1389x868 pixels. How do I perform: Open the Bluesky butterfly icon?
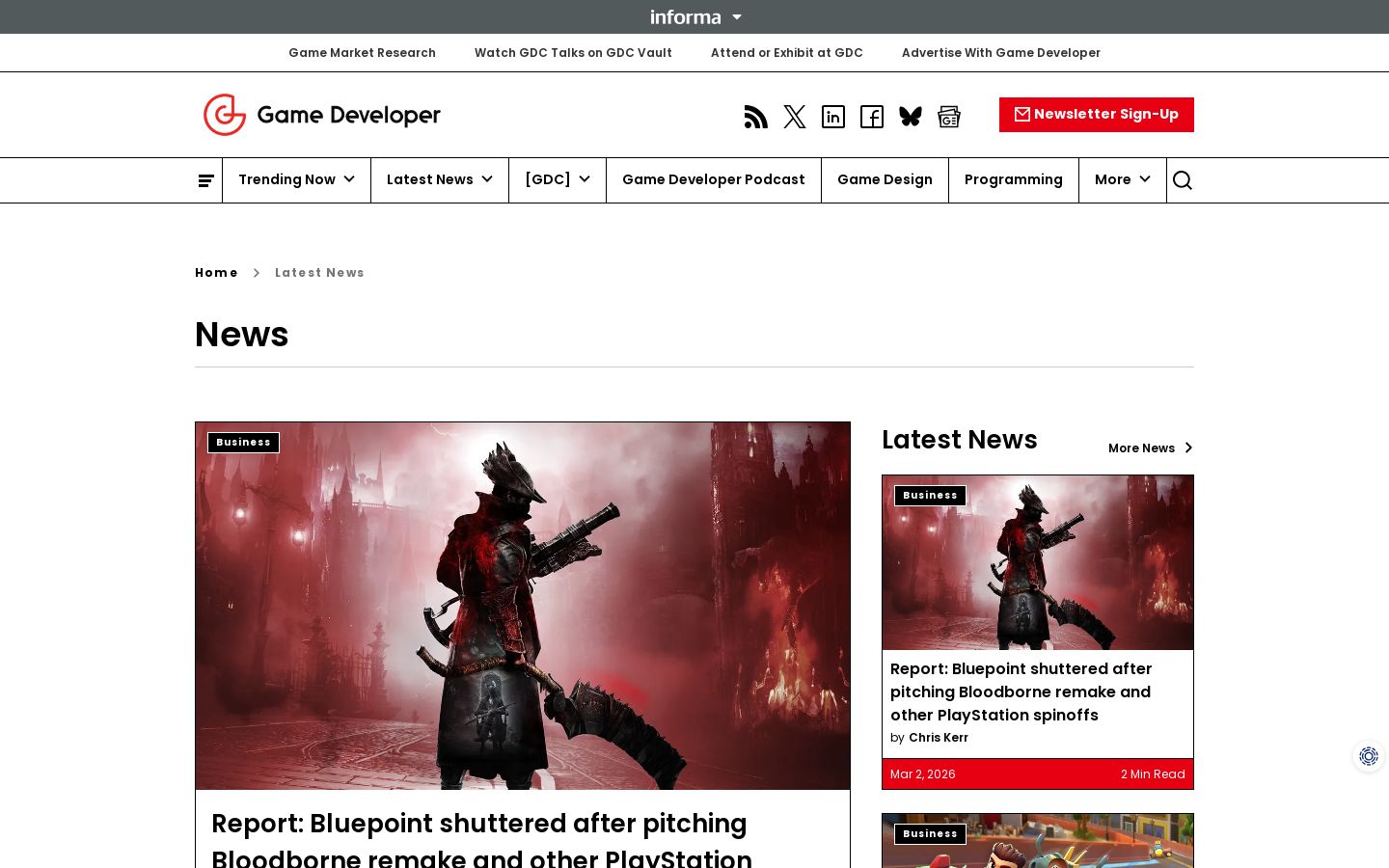pyautogui.click(x=911, y=117)
